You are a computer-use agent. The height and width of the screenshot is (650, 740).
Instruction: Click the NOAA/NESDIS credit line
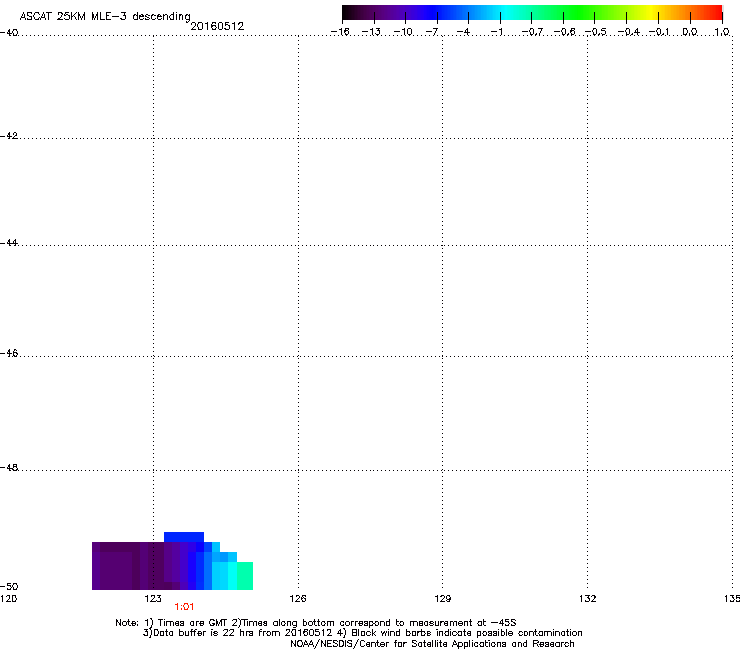click(432, 644)
